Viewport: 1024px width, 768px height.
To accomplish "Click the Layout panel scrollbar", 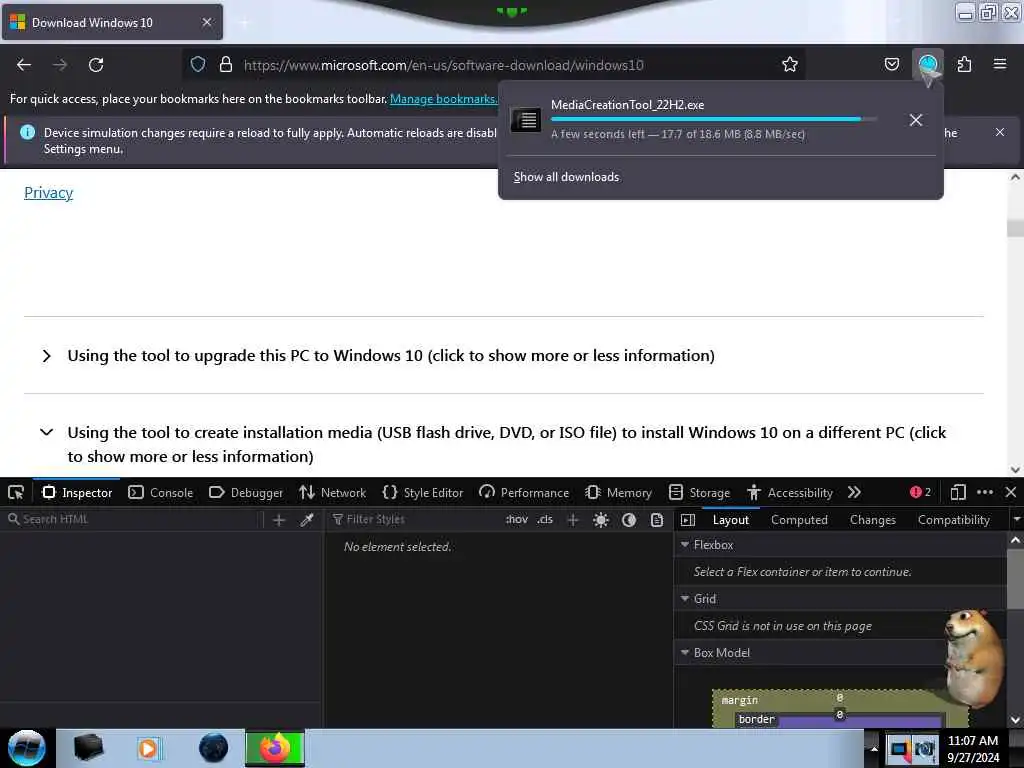I will (1015, 579).
